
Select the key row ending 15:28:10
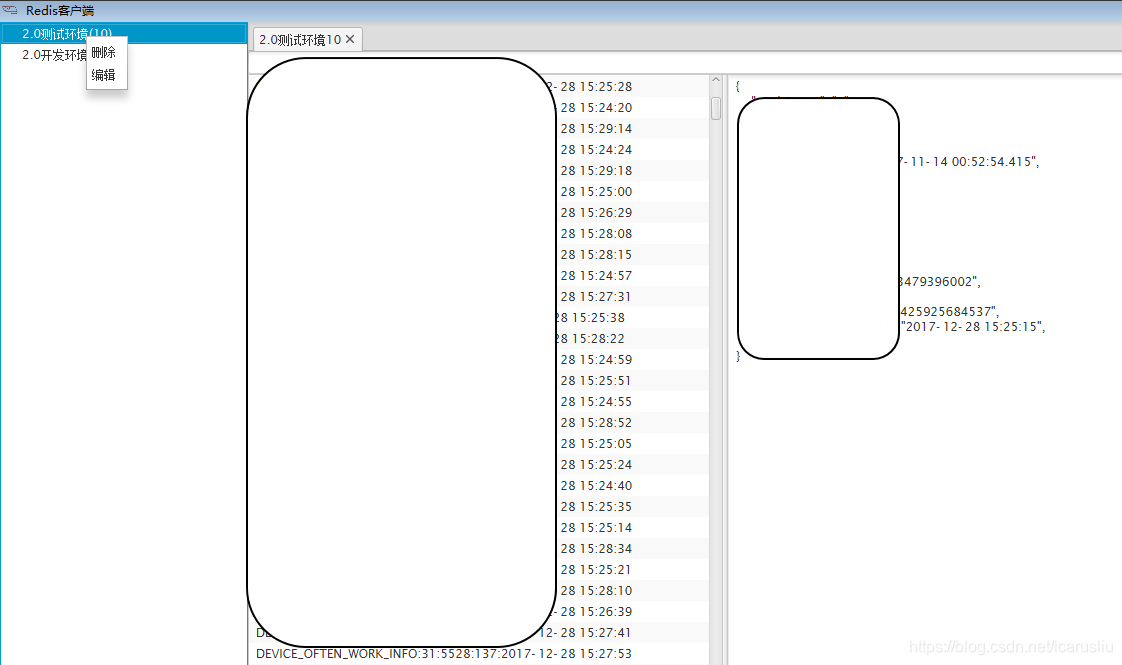(478, 591)
